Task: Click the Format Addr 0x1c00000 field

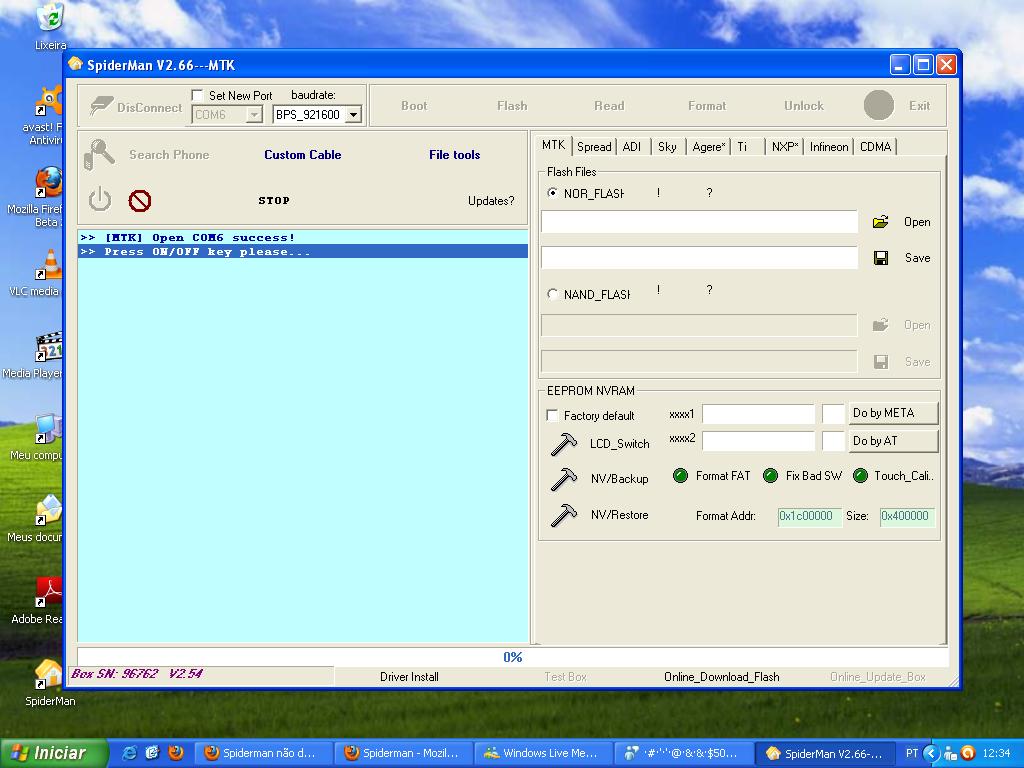Action: [810, 517]
